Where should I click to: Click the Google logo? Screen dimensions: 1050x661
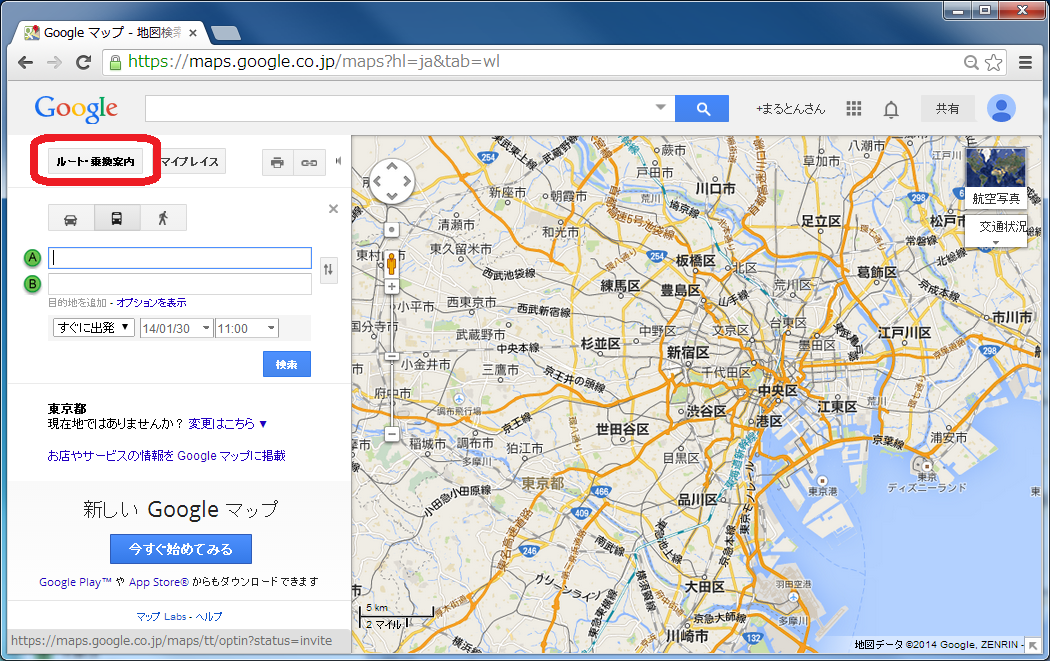click(76, 108)
